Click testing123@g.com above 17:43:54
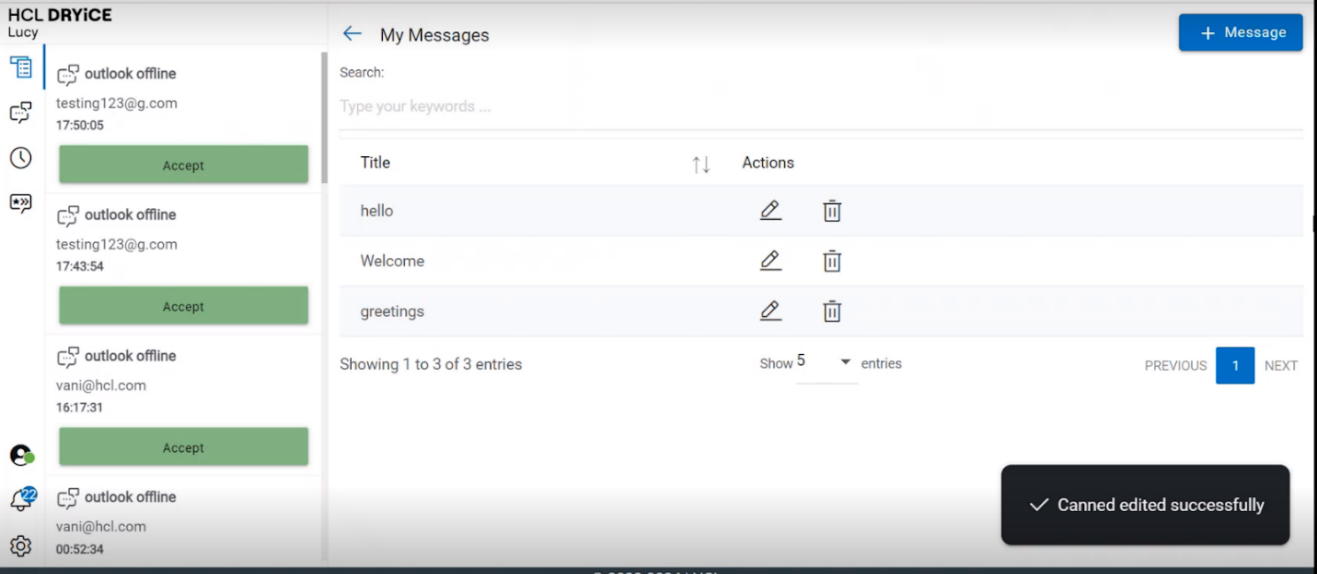This screenshot has width=1317, height=574. click(117, 244)
